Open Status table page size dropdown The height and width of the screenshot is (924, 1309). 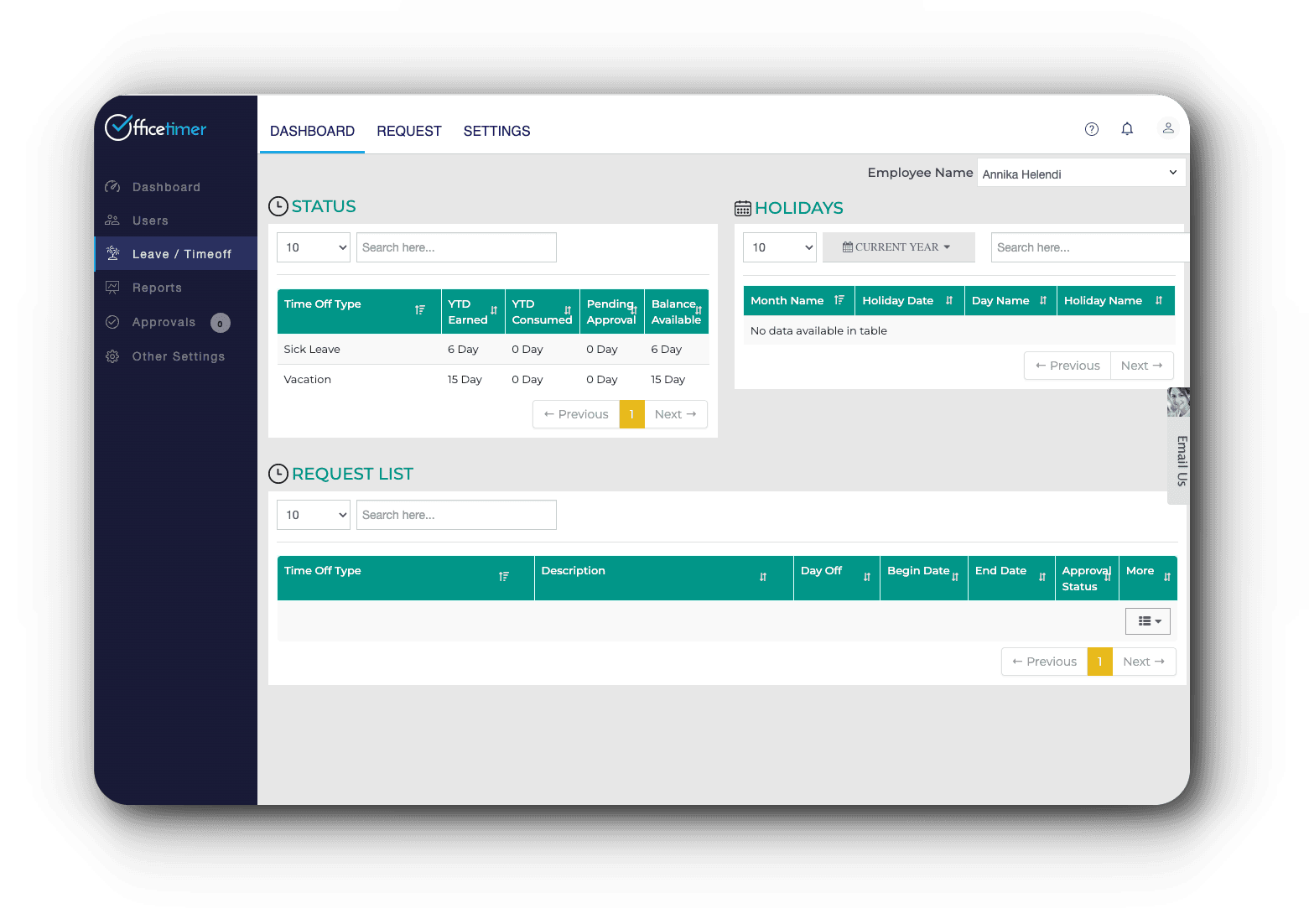313,247
